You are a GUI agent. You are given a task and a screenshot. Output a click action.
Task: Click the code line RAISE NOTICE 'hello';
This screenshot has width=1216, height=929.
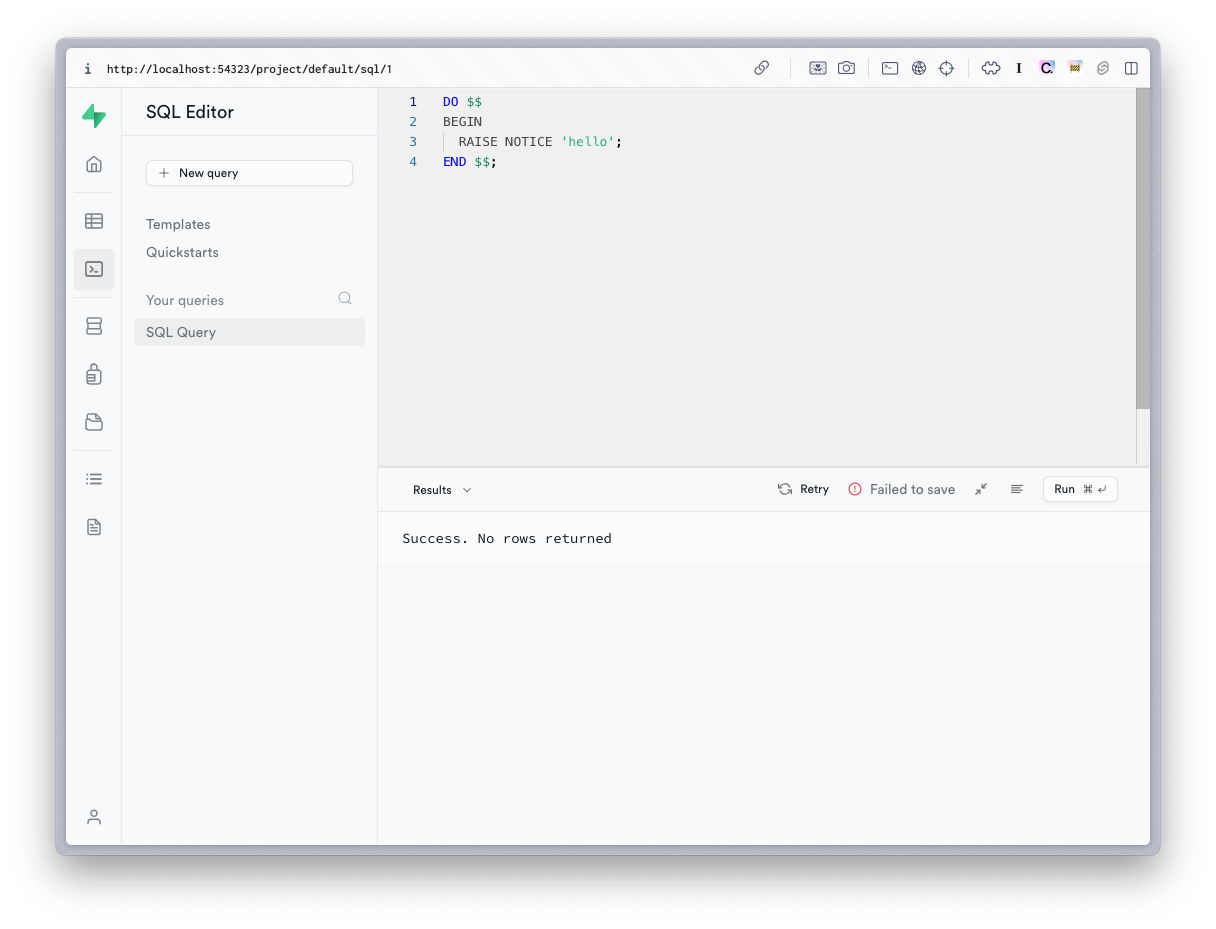tap(540, 142)
